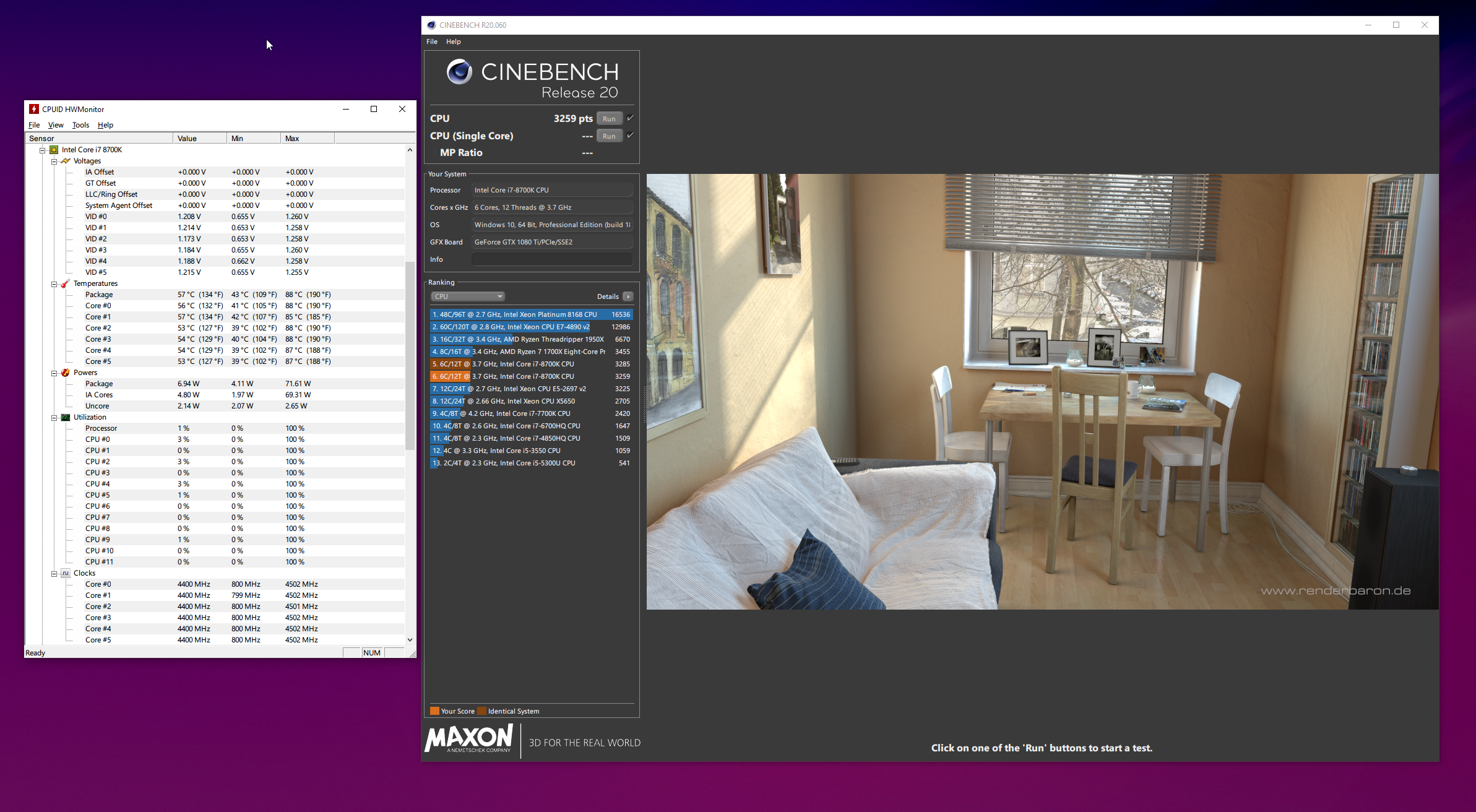
Task: Click the Identical System legend swatch
Action: pyautogui.click(x=481, y=711)
